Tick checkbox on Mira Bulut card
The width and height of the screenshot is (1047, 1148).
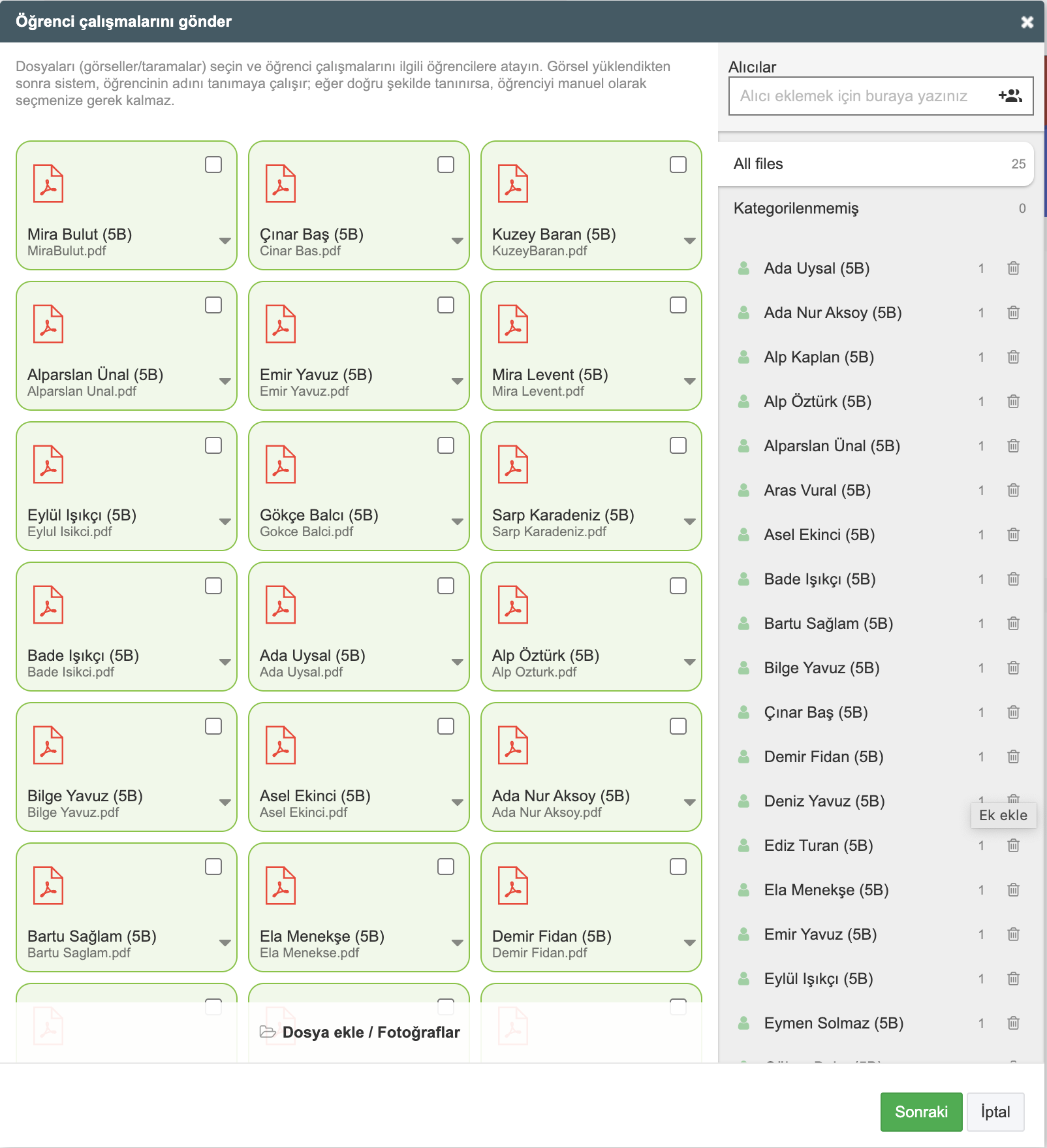(213, 165)
